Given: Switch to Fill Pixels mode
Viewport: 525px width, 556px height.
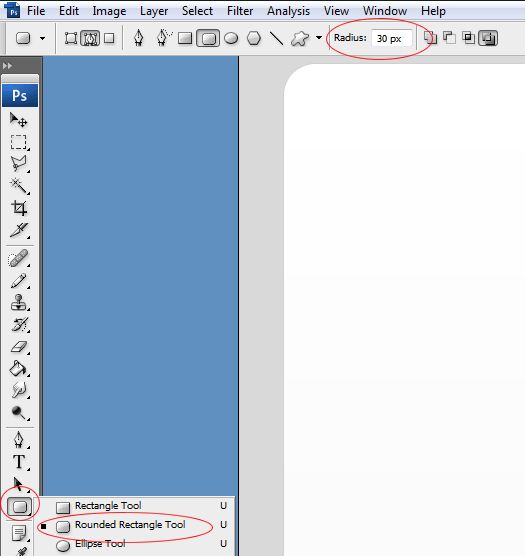Looking at the screenshot, I should pyautogui.click(x=109, y=38).
